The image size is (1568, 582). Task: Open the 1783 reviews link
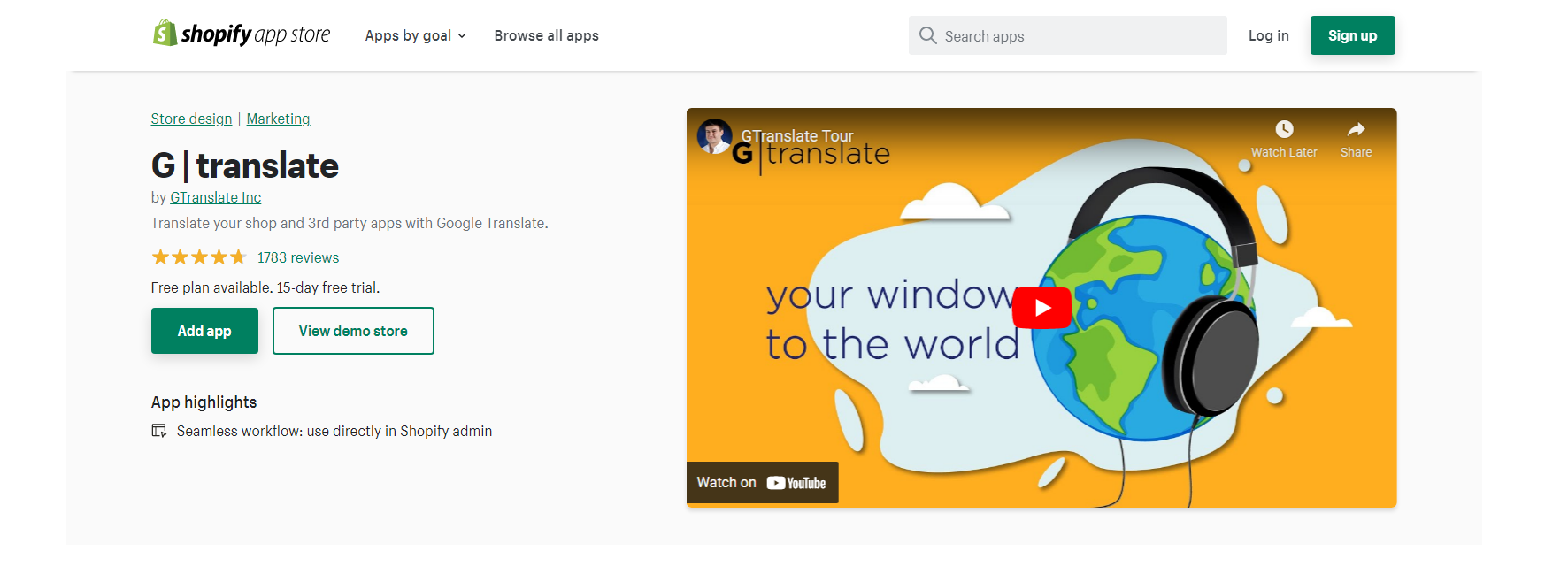click(298, 257)
